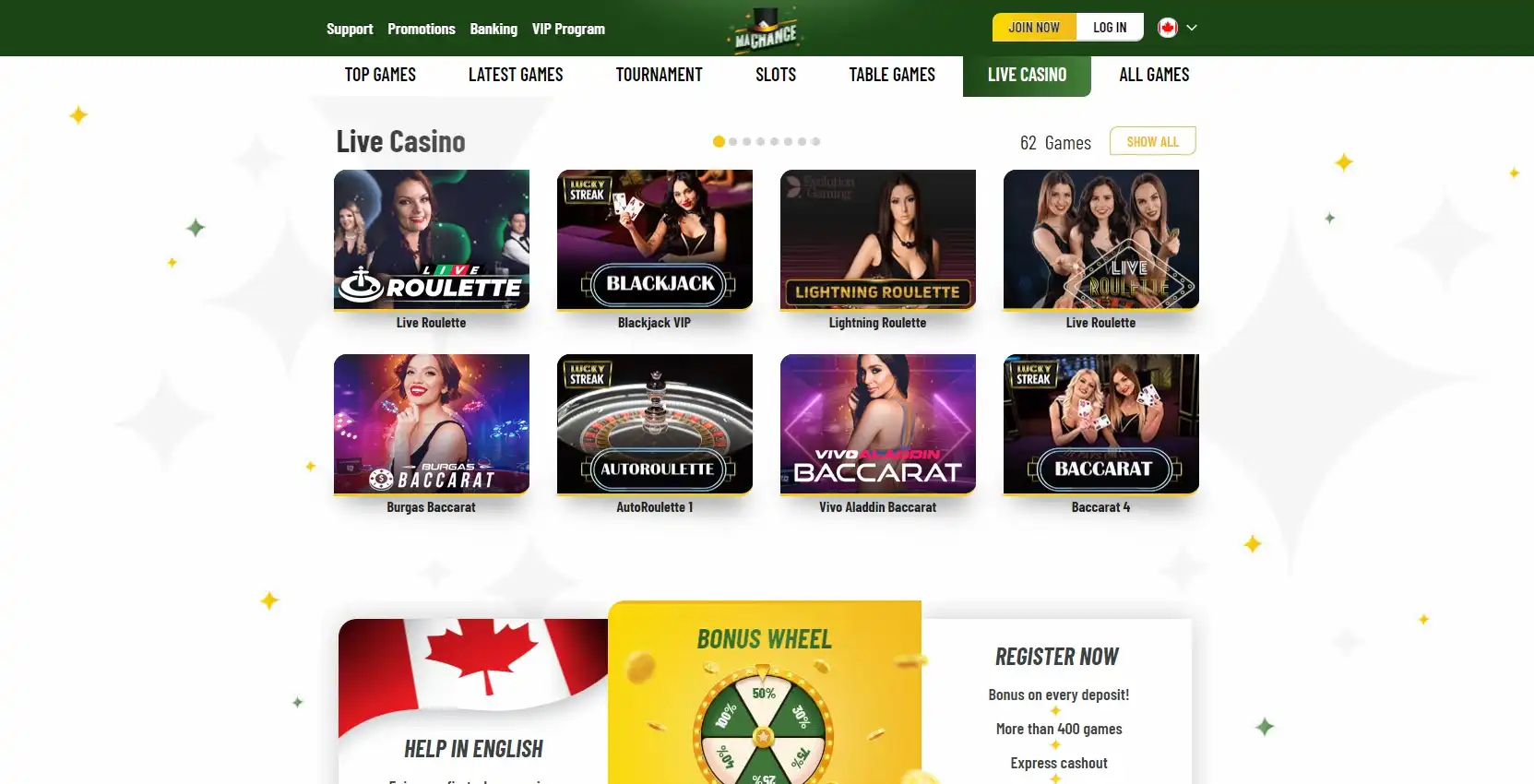Viewport: 1534px width, 784px height.
Task: Open the VIP Program link
Action: pos(568,29)
